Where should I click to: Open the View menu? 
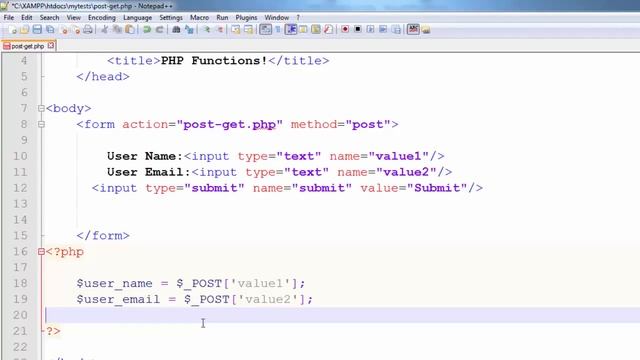73,18
